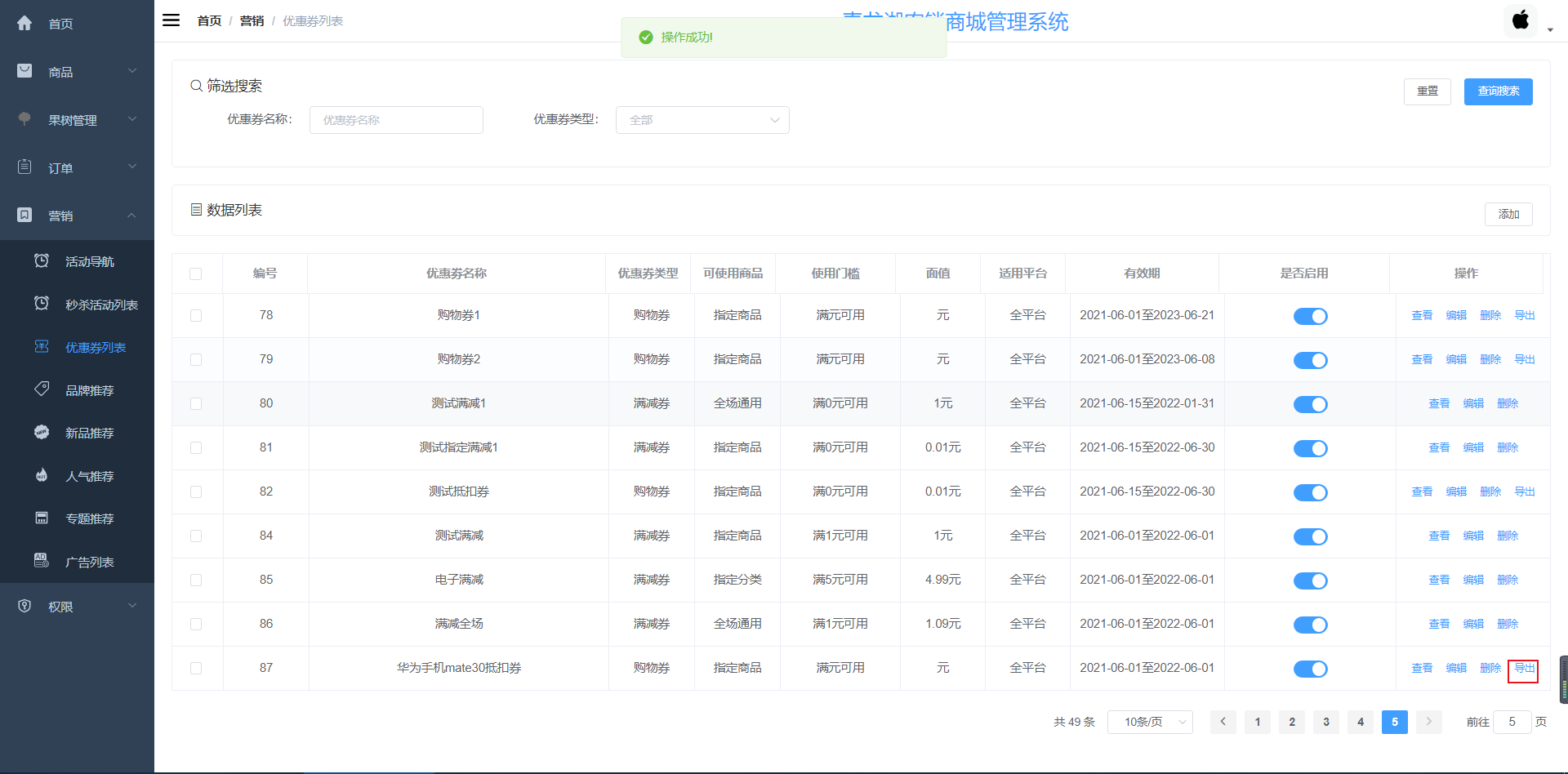The height and width of the screenshot is (774, 1568).
Task: Turn off the switch for 电子满减
Action: 1311,580
